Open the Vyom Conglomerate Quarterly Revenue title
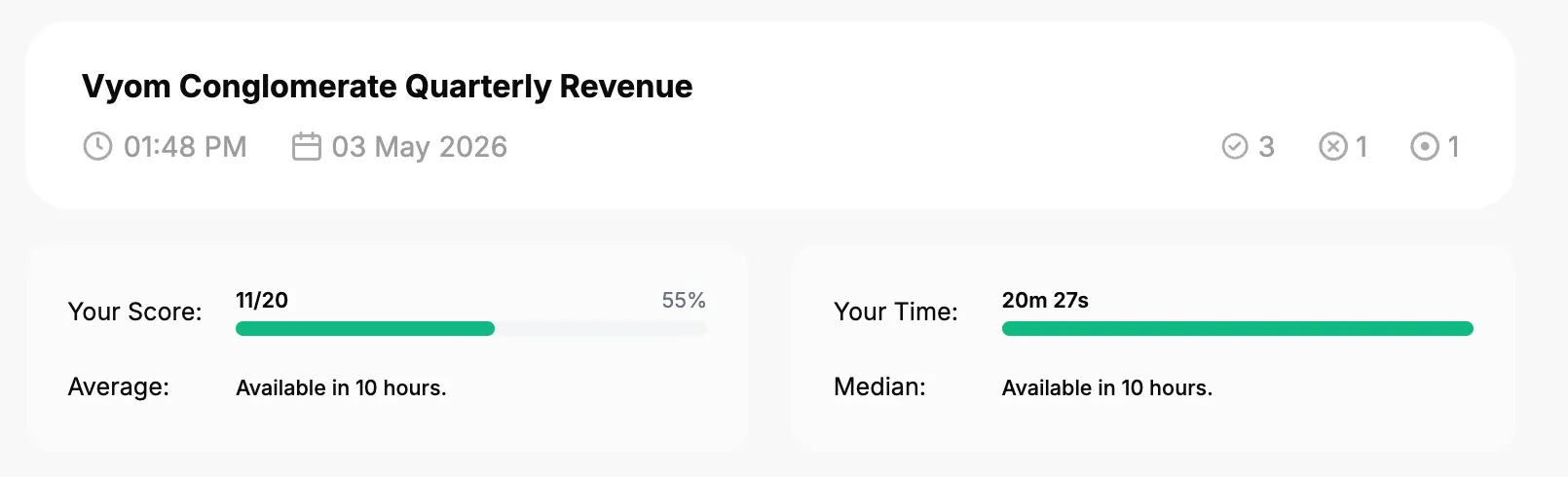1568x477 pixels. 387,87
